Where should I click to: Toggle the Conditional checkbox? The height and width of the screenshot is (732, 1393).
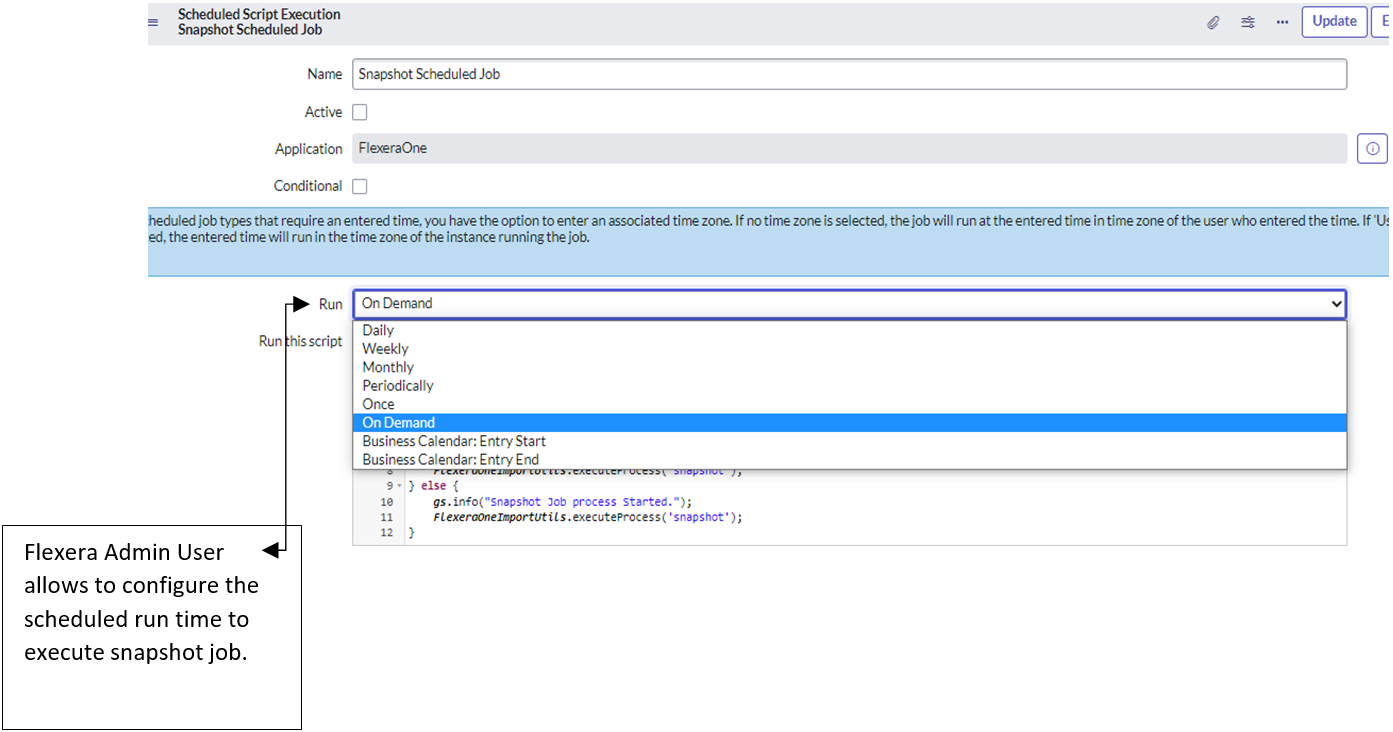click(360, 186)
